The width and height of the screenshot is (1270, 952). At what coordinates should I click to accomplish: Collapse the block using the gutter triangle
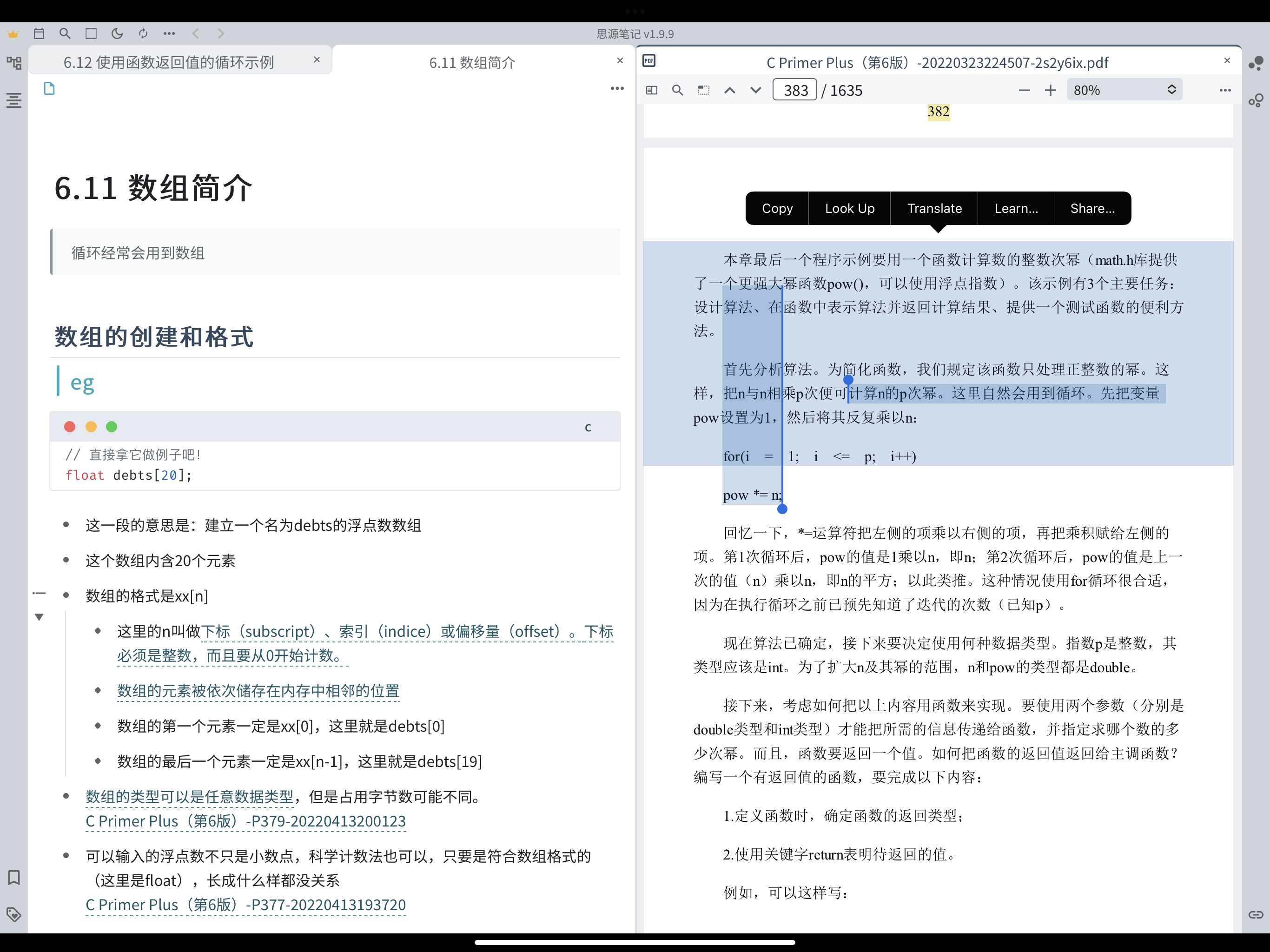(x=39, y=617)
